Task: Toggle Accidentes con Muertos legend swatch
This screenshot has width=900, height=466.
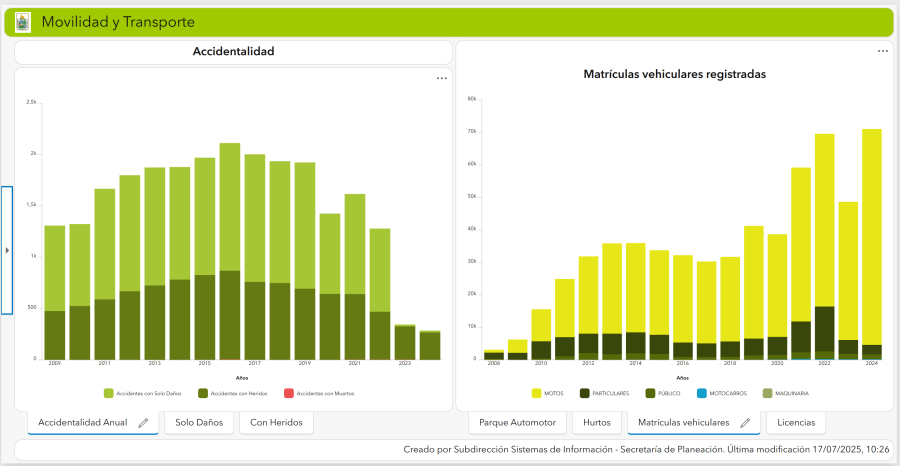Action: tap(289, 394)
